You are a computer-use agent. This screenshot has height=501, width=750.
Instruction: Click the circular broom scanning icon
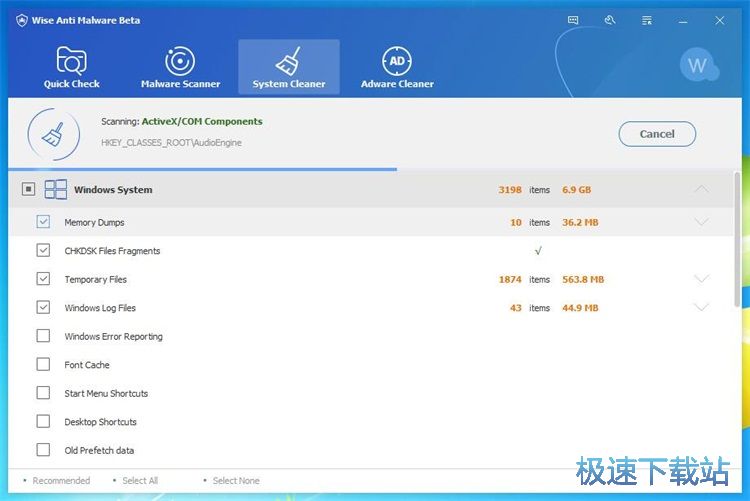(53, 134)
